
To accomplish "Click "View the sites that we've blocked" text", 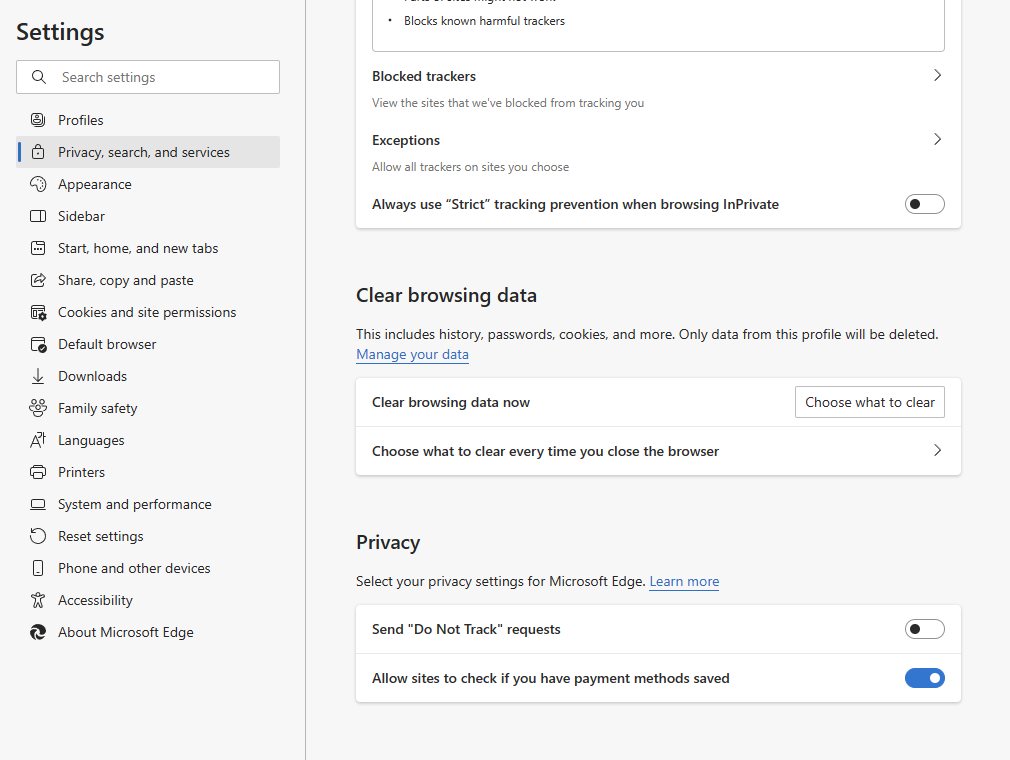I will pyautogui.click(x=508, y=102).
